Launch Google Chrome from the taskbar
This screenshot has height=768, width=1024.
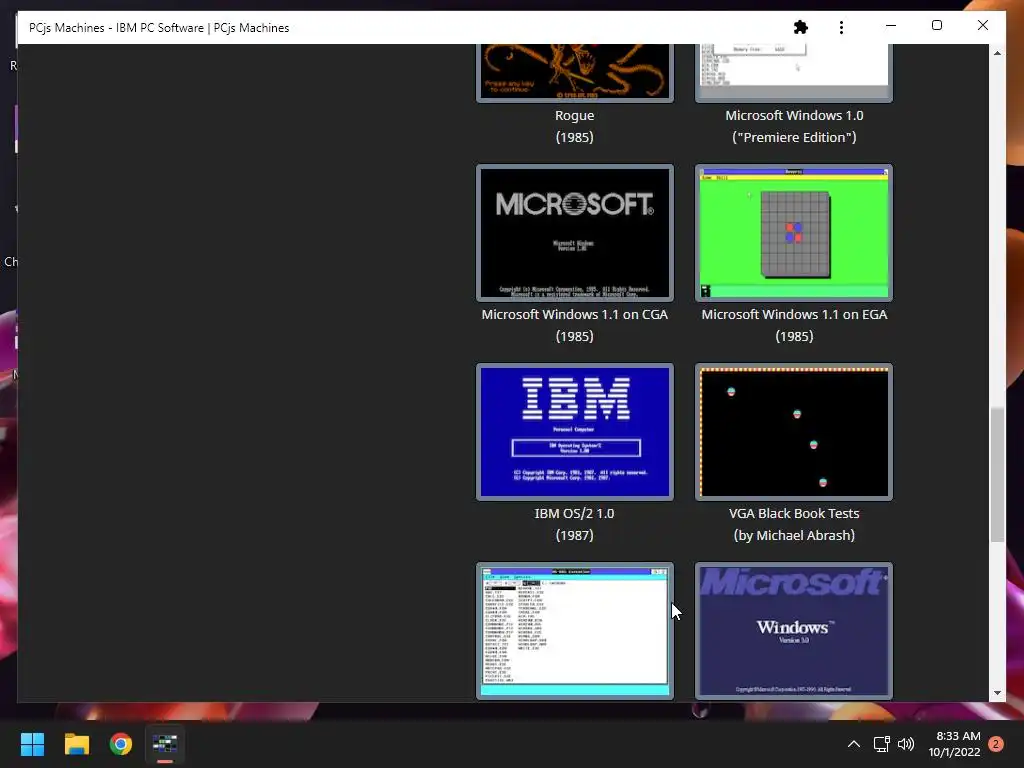pyautogui.click(x=121, y=744)
